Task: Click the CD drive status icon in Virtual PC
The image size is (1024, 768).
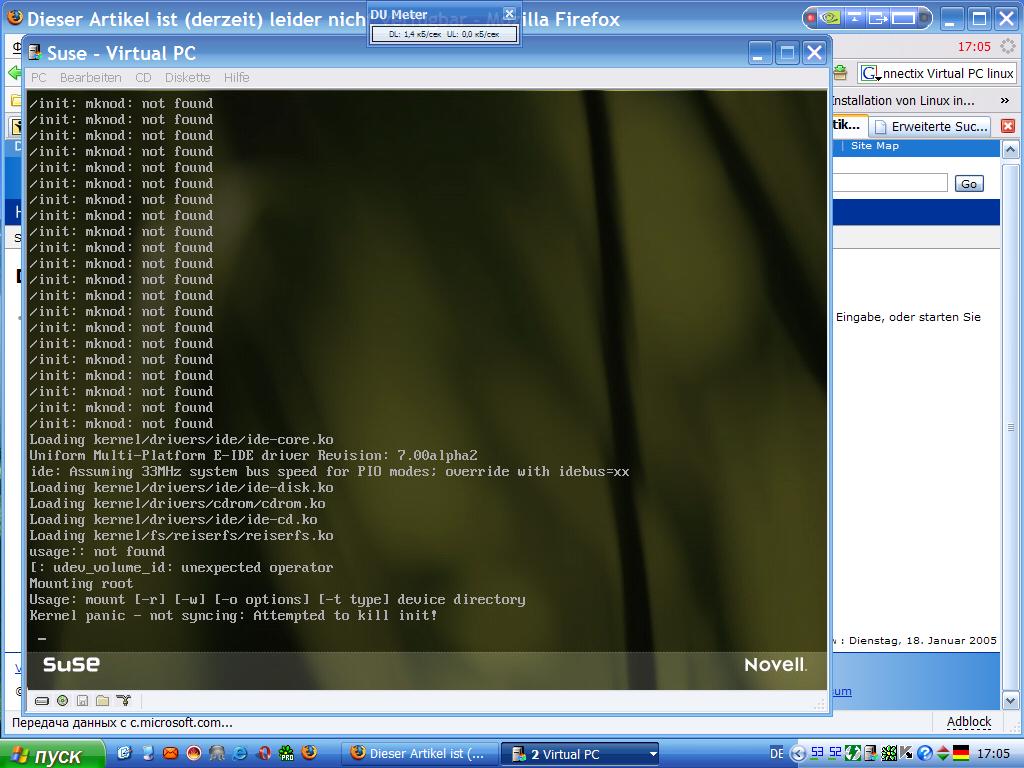Action: click(63, 701)
